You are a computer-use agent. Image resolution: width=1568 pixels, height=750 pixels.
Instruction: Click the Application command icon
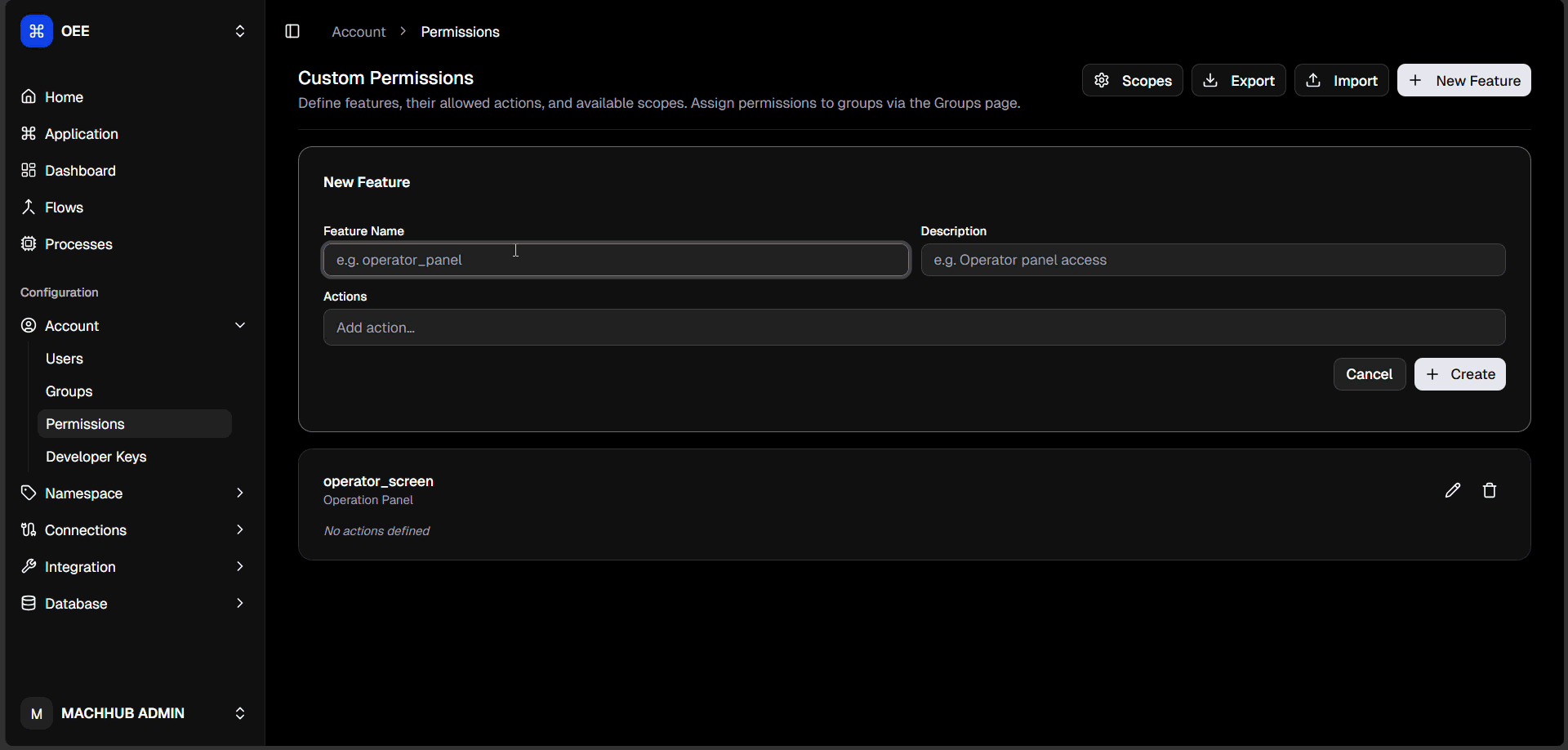pyautogui.click(x=29, y=133)
